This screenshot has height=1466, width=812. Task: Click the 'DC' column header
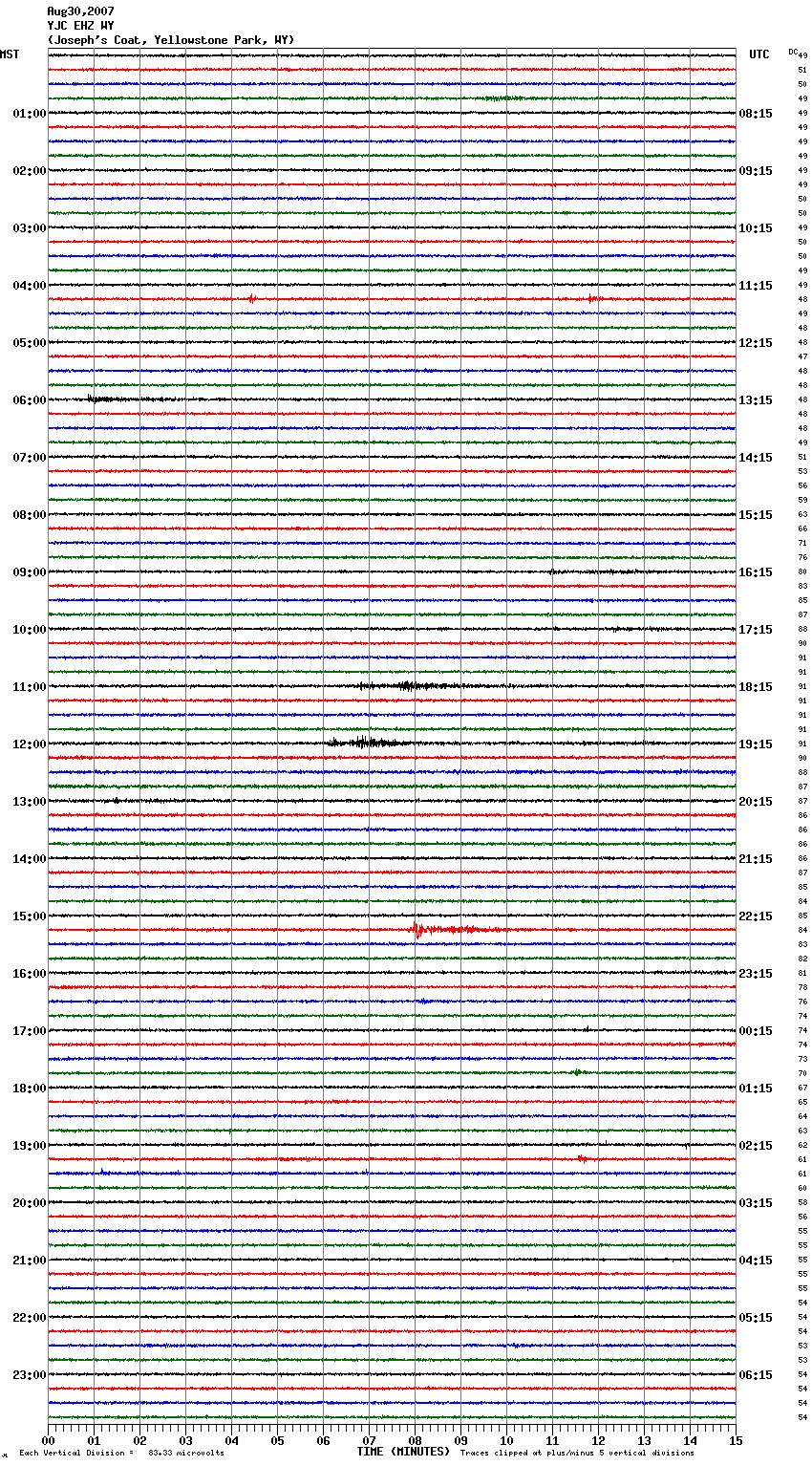click(x=793, y=52)
